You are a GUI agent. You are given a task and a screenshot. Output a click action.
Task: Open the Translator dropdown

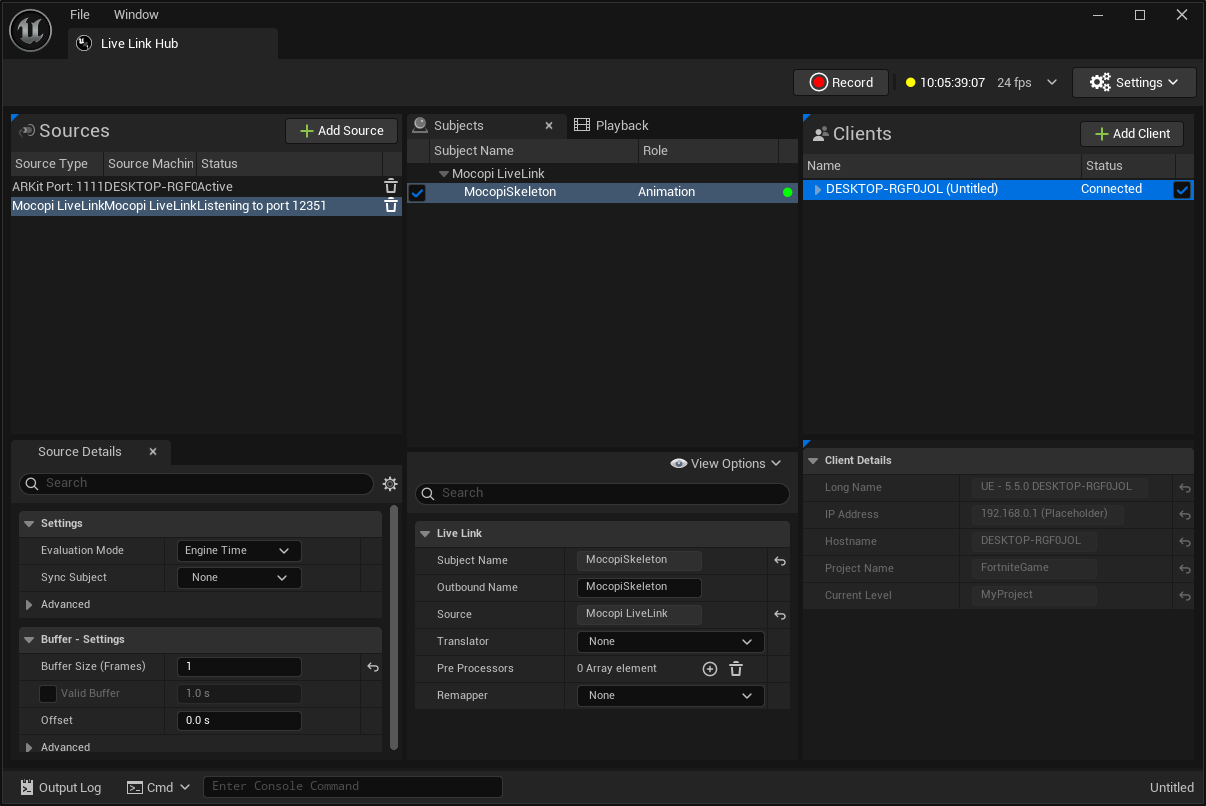[x=670, y=642]
